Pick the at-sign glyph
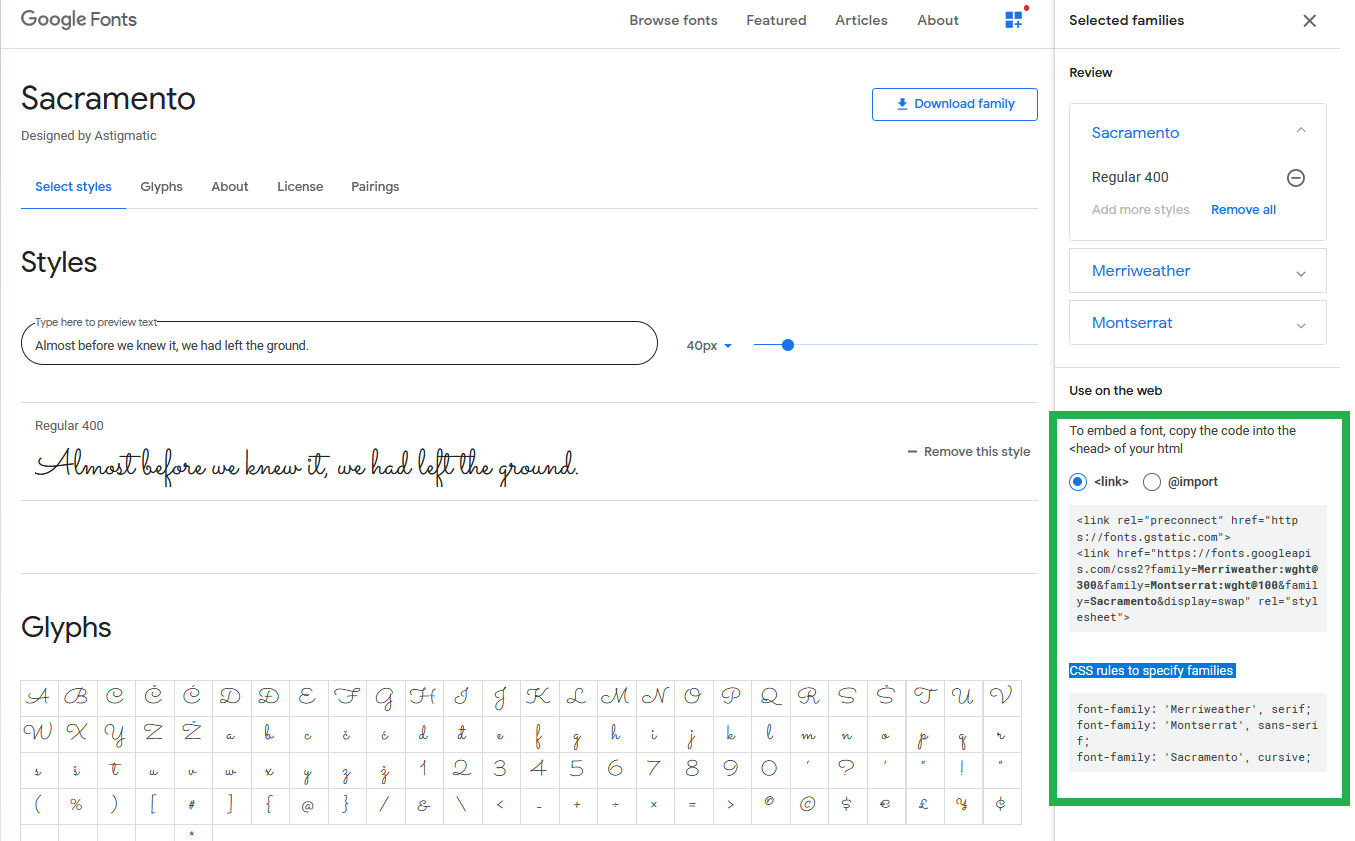The height and width of the screenshot is (841, 1355). coord(308,805)
